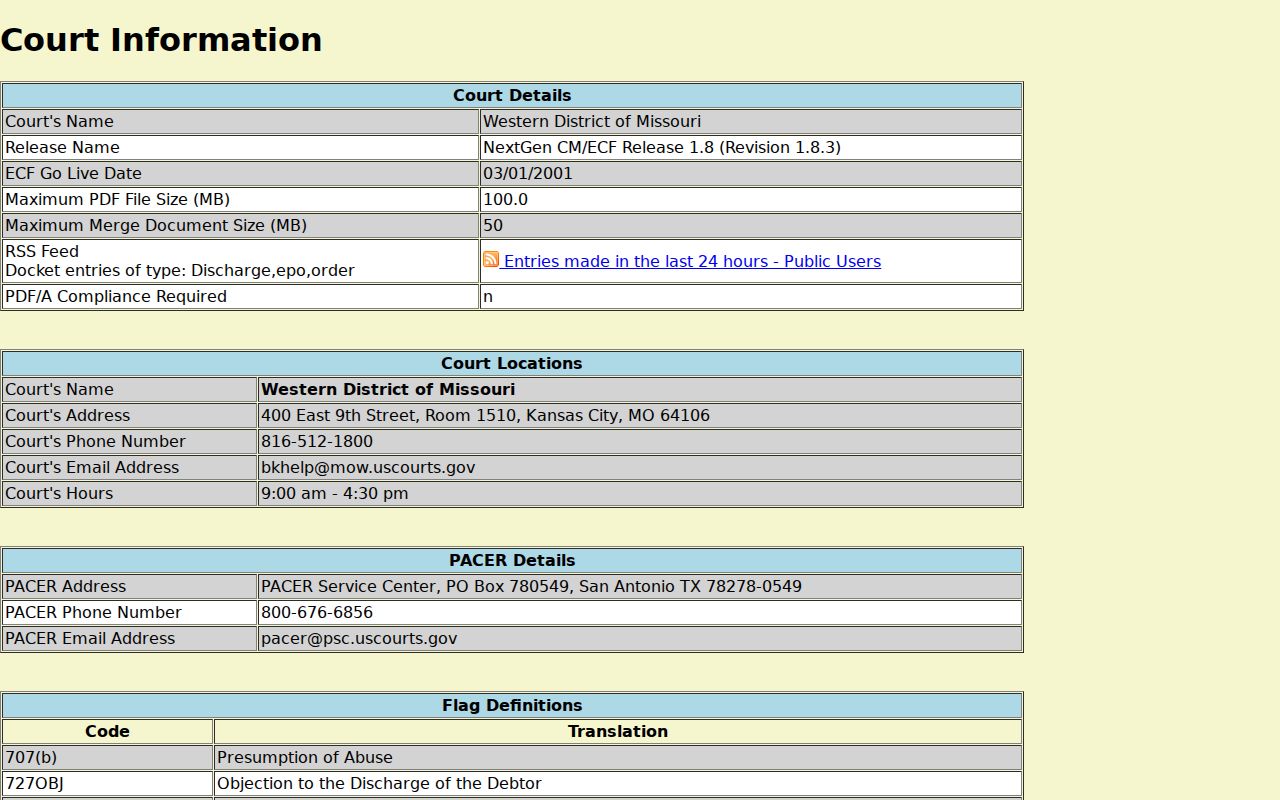Click the ECF Go Live Date 03/01/2001

[x=528, y=173]
